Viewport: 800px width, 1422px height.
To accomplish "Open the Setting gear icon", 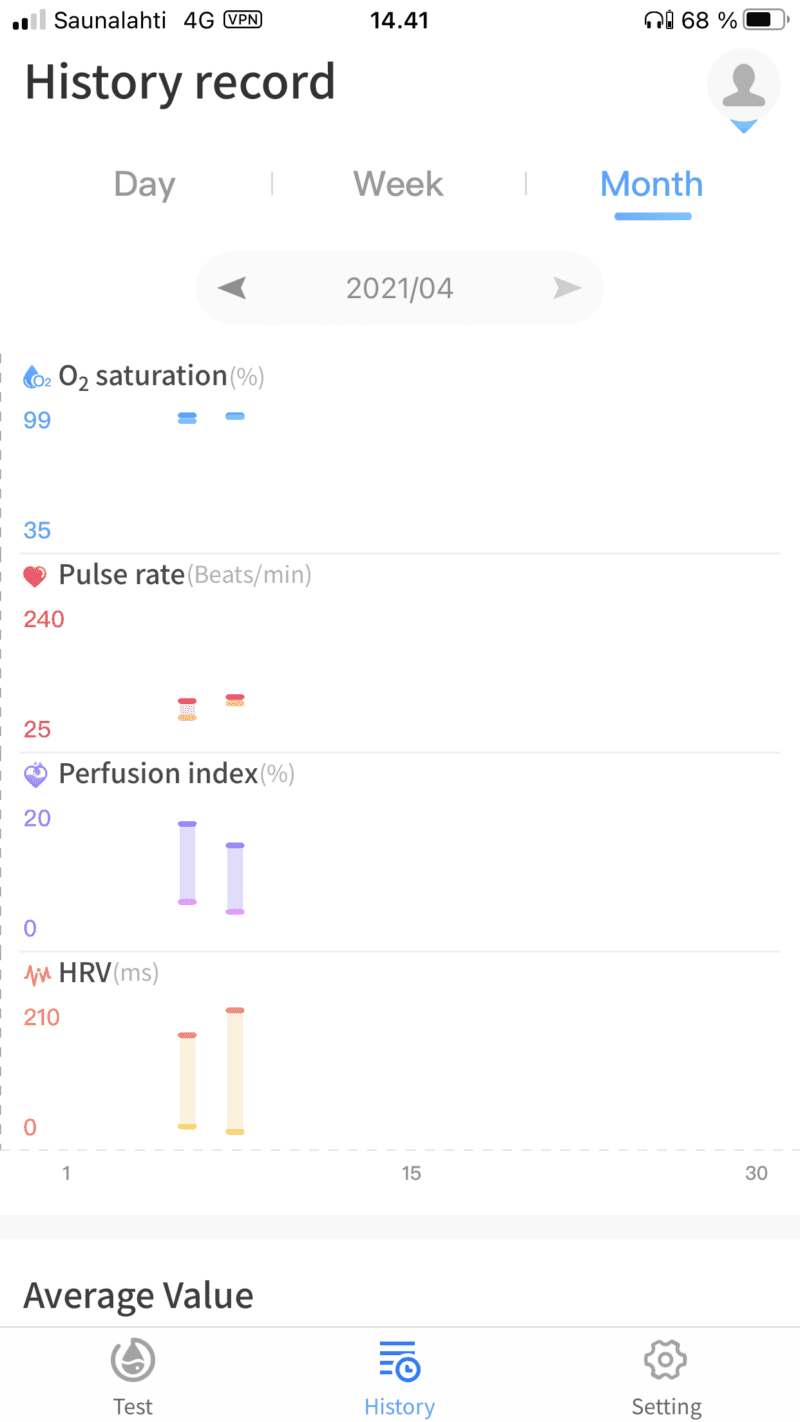I will 666,1360.
